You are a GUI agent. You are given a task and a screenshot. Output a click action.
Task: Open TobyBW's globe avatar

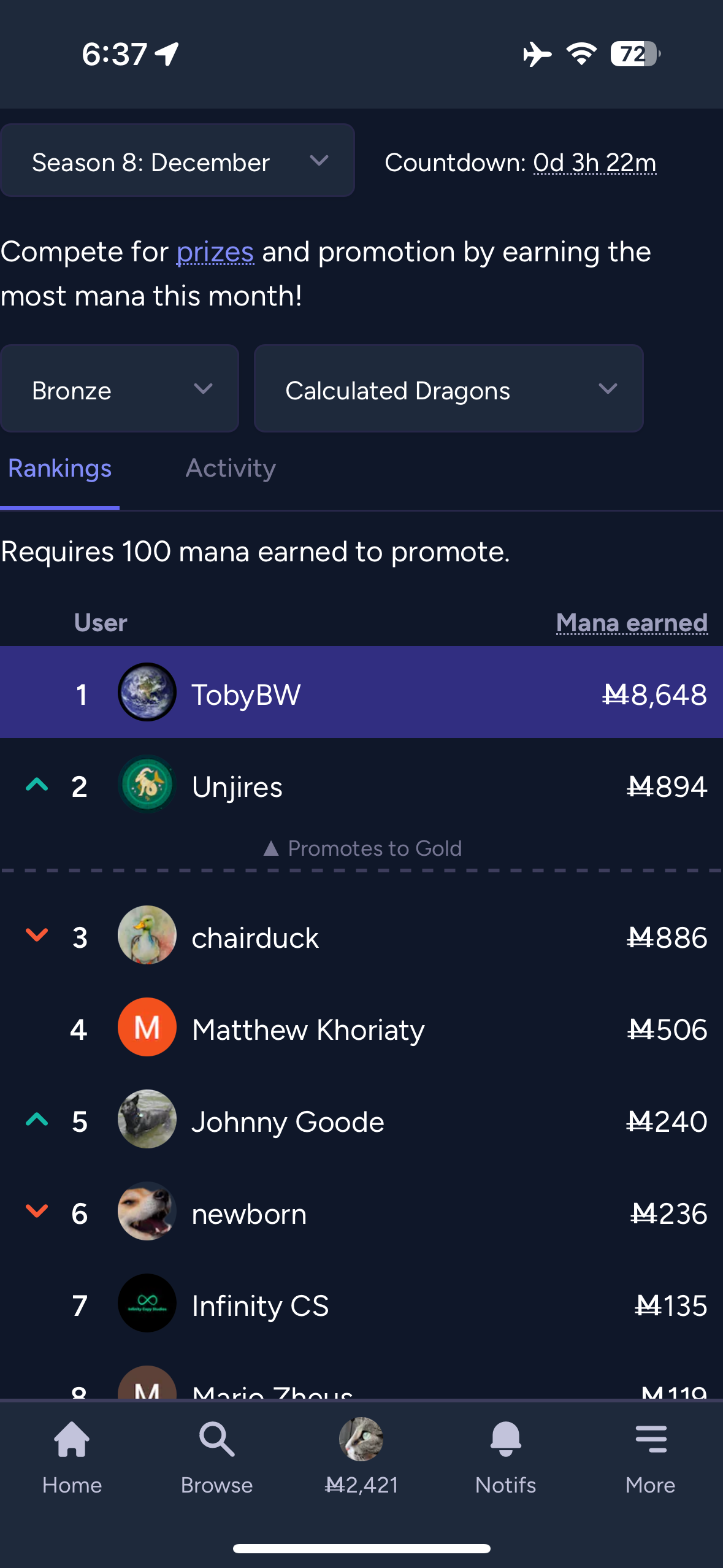(147, 692)
